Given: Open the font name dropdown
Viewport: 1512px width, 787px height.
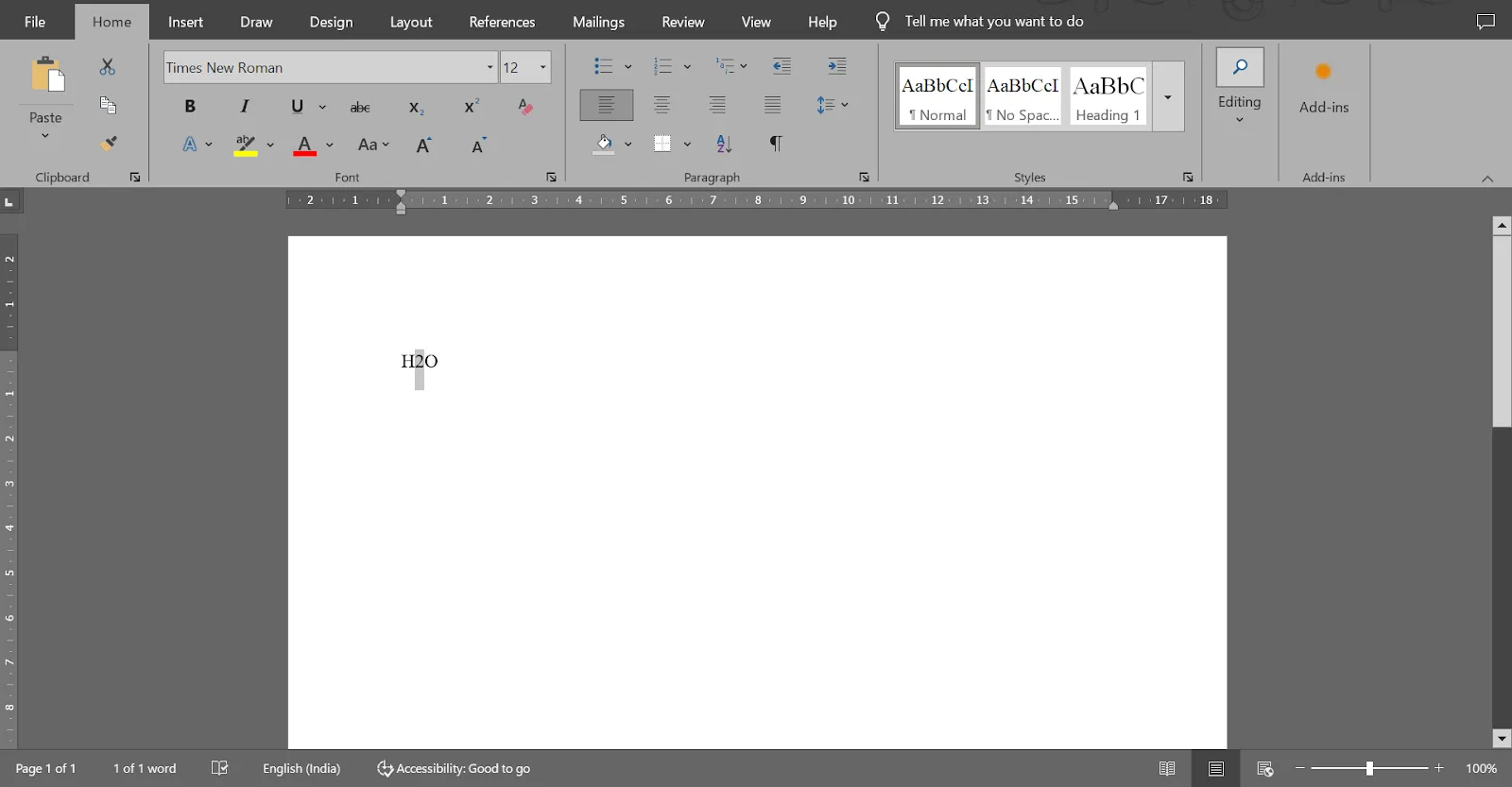Looking at the screenshot, I should click(x=490, y=67).
